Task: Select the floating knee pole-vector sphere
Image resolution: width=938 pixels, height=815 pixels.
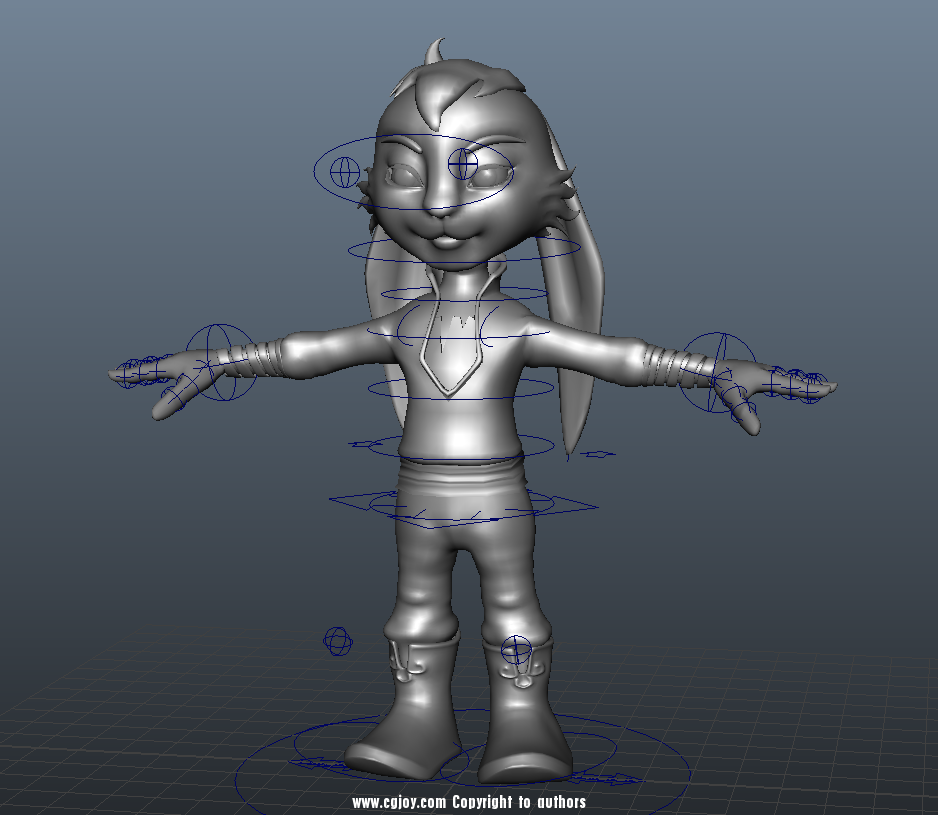Action: pos(338,640)
